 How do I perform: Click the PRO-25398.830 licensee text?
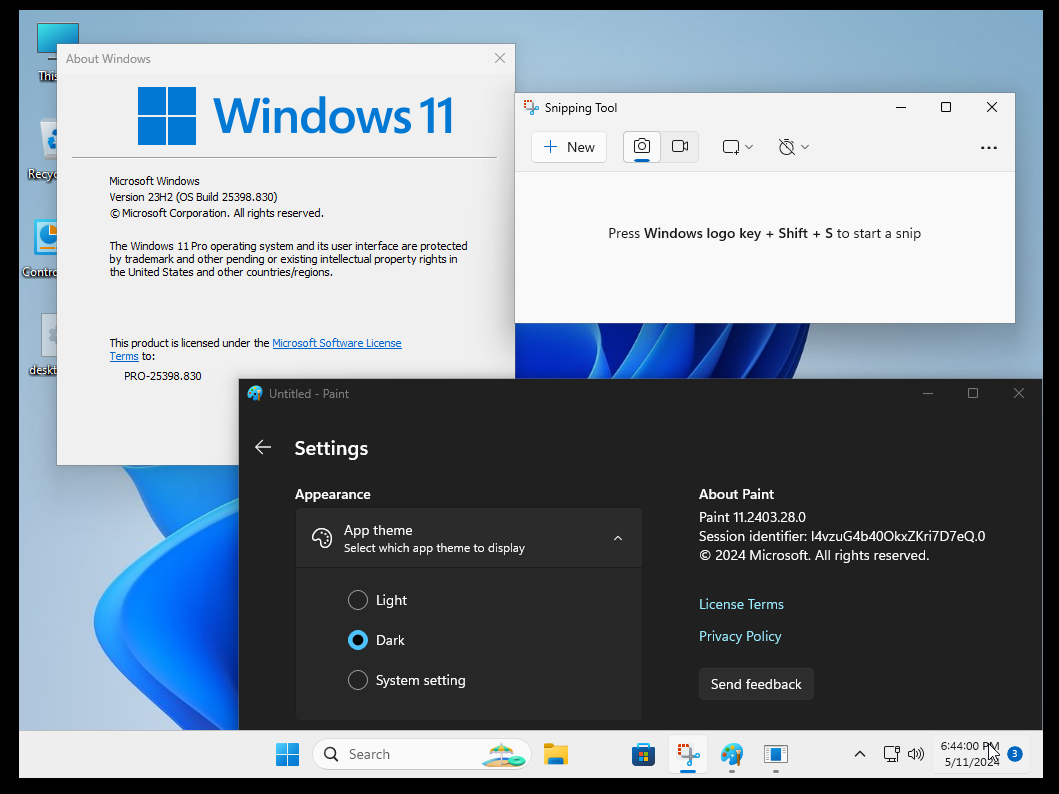pyautogui.click(x=163, y=376)
